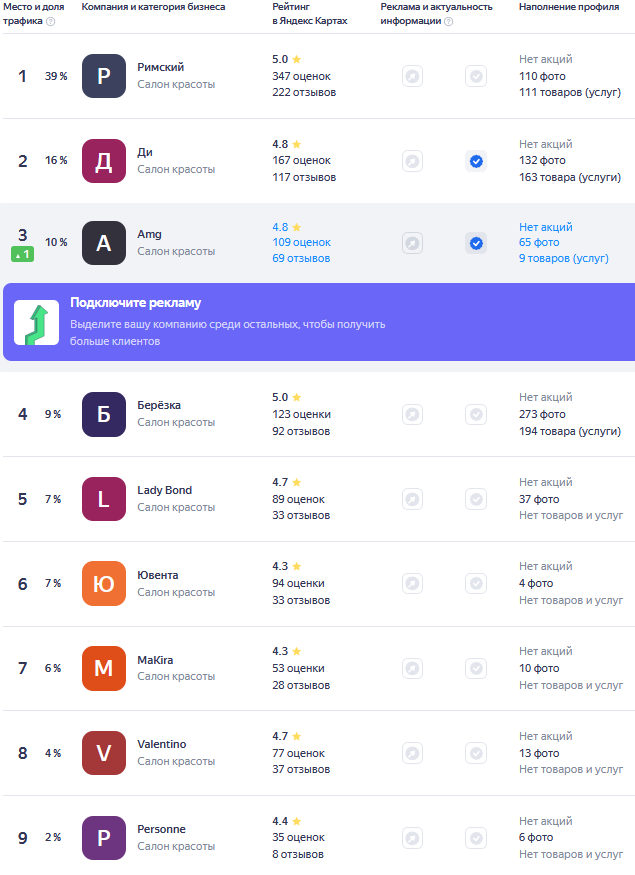
Task: Click the green arrow icon on the promo banner
Action: tap(36, 322)
